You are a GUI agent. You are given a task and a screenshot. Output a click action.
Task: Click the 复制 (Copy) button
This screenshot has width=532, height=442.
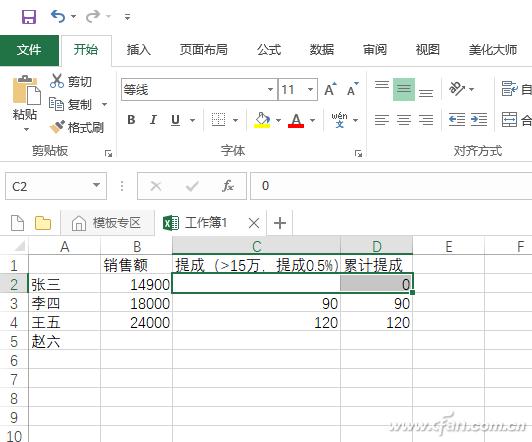70,104
